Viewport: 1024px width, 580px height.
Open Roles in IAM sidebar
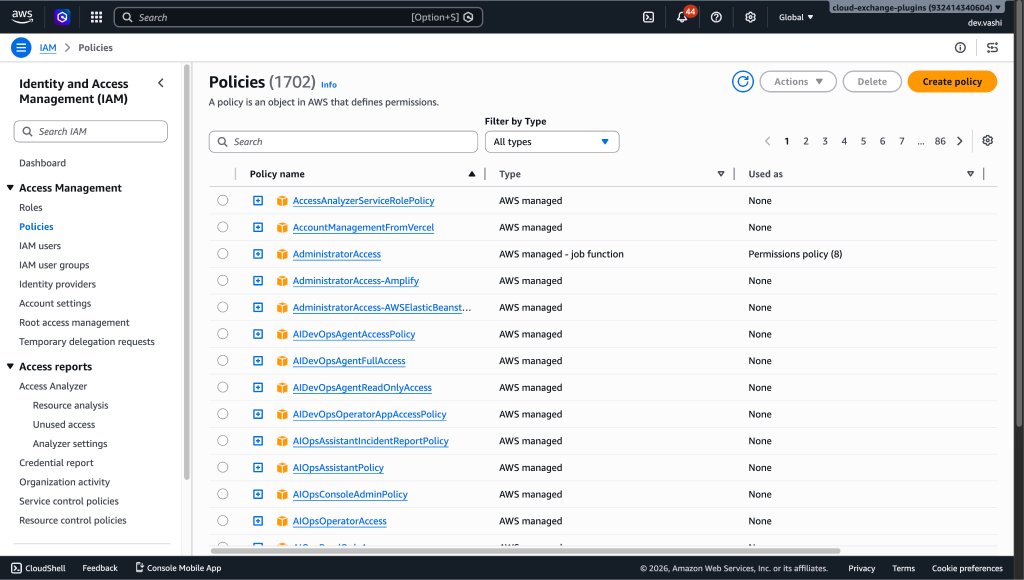pyautogui.click(x=31, y=208)
